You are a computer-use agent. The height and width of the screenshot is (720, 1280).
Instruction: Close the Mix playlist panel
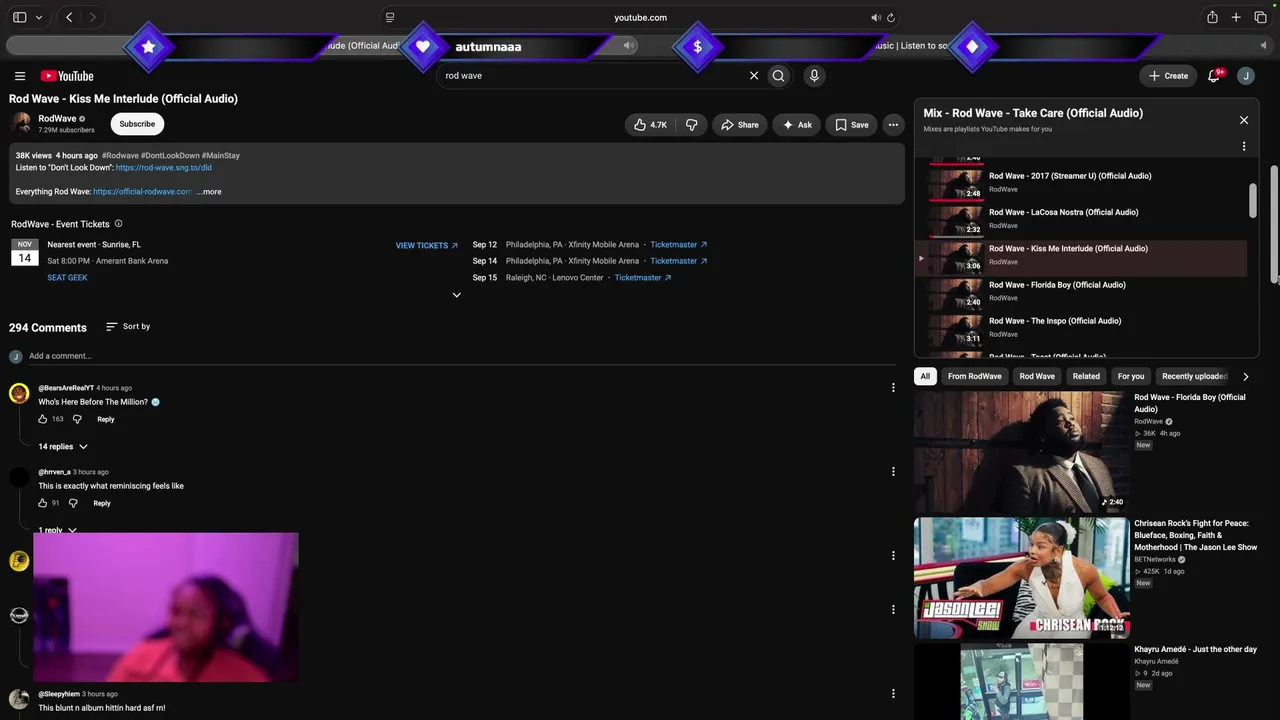(x=1244, y=120)
